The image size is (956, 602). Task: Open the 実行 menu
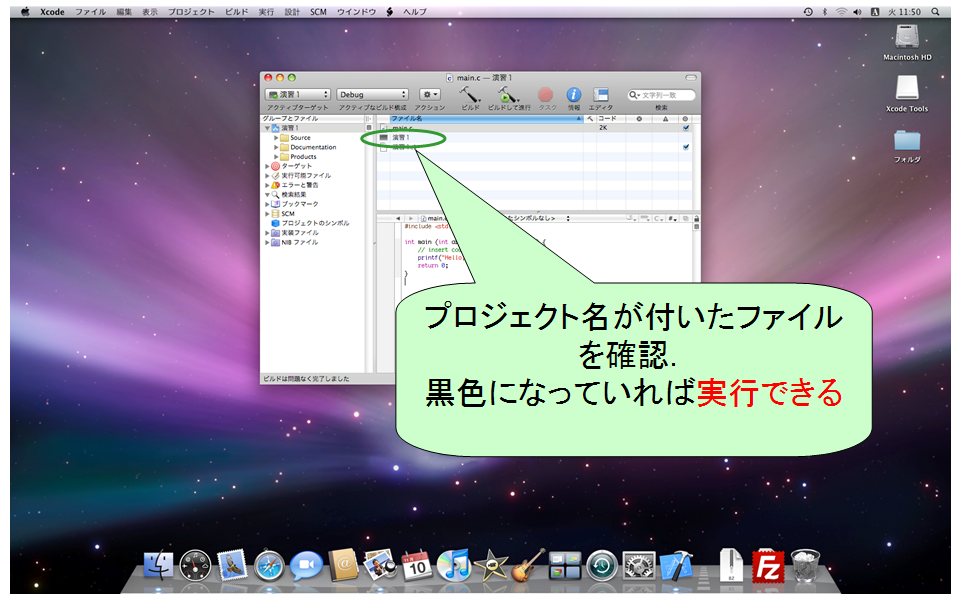(x=266, y=12)
